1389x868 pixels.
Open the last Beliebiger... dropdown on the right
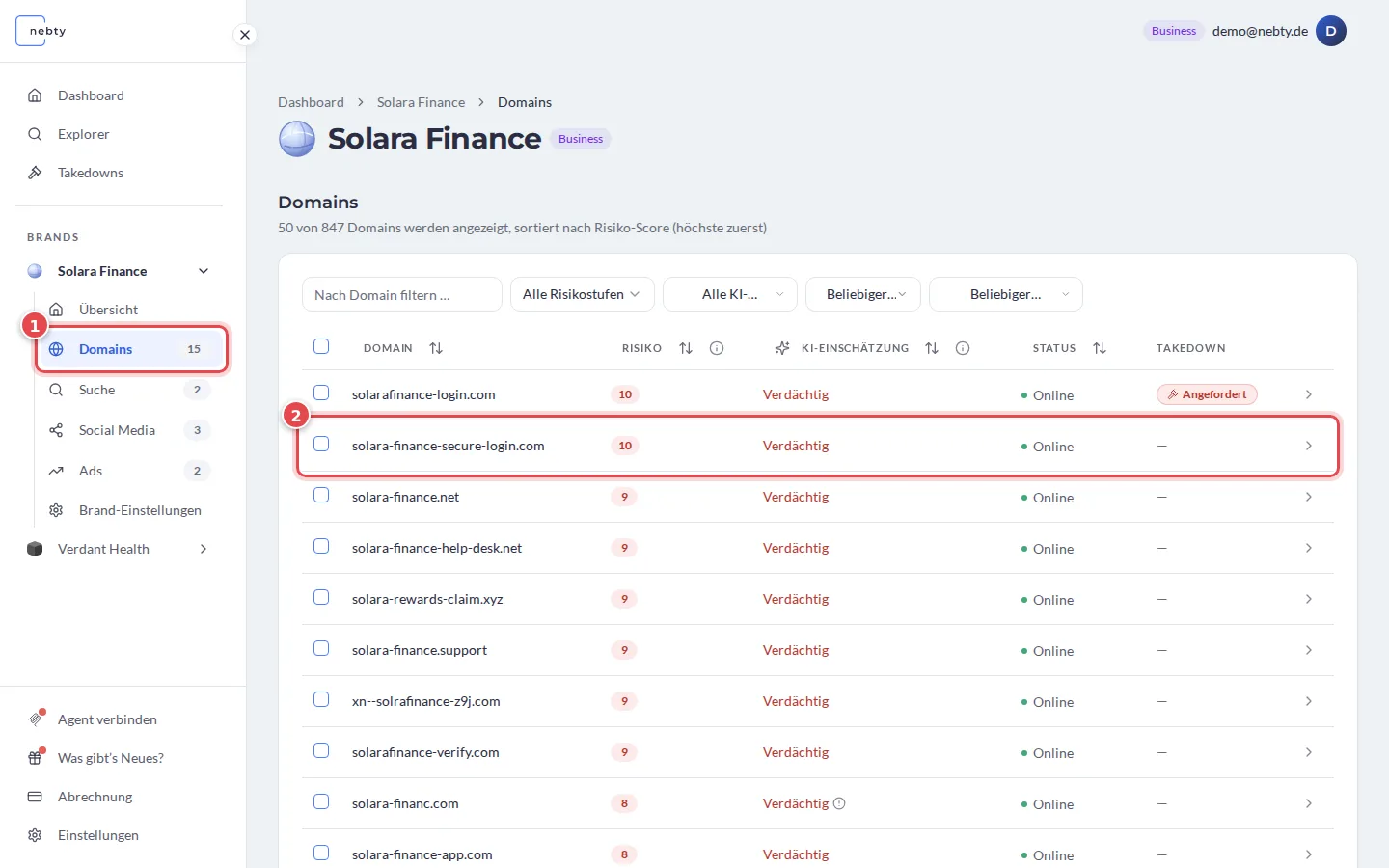1006,294
